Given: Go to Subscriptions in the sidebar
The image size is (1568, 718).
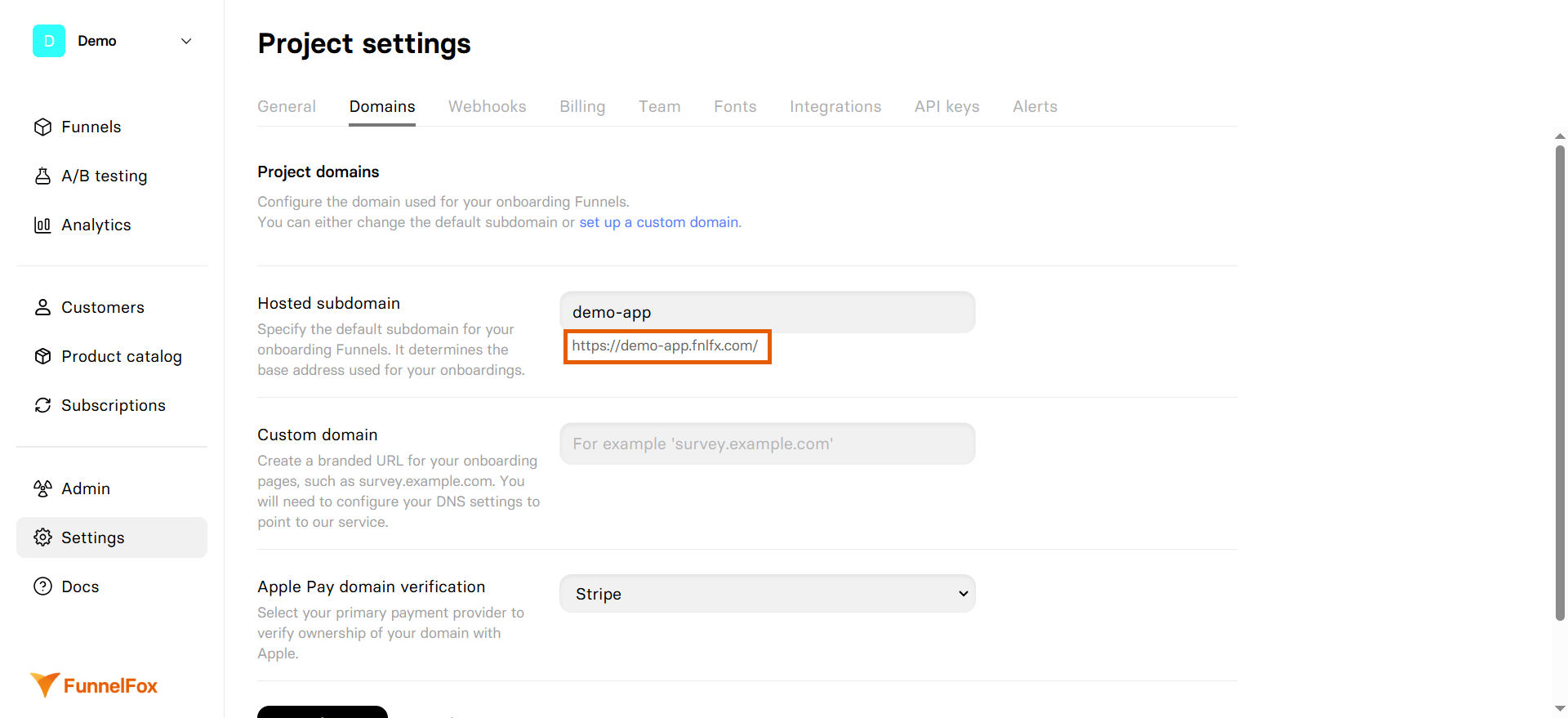Looking at the screenshot, I should pyautogui.click(x=112, y=405).
